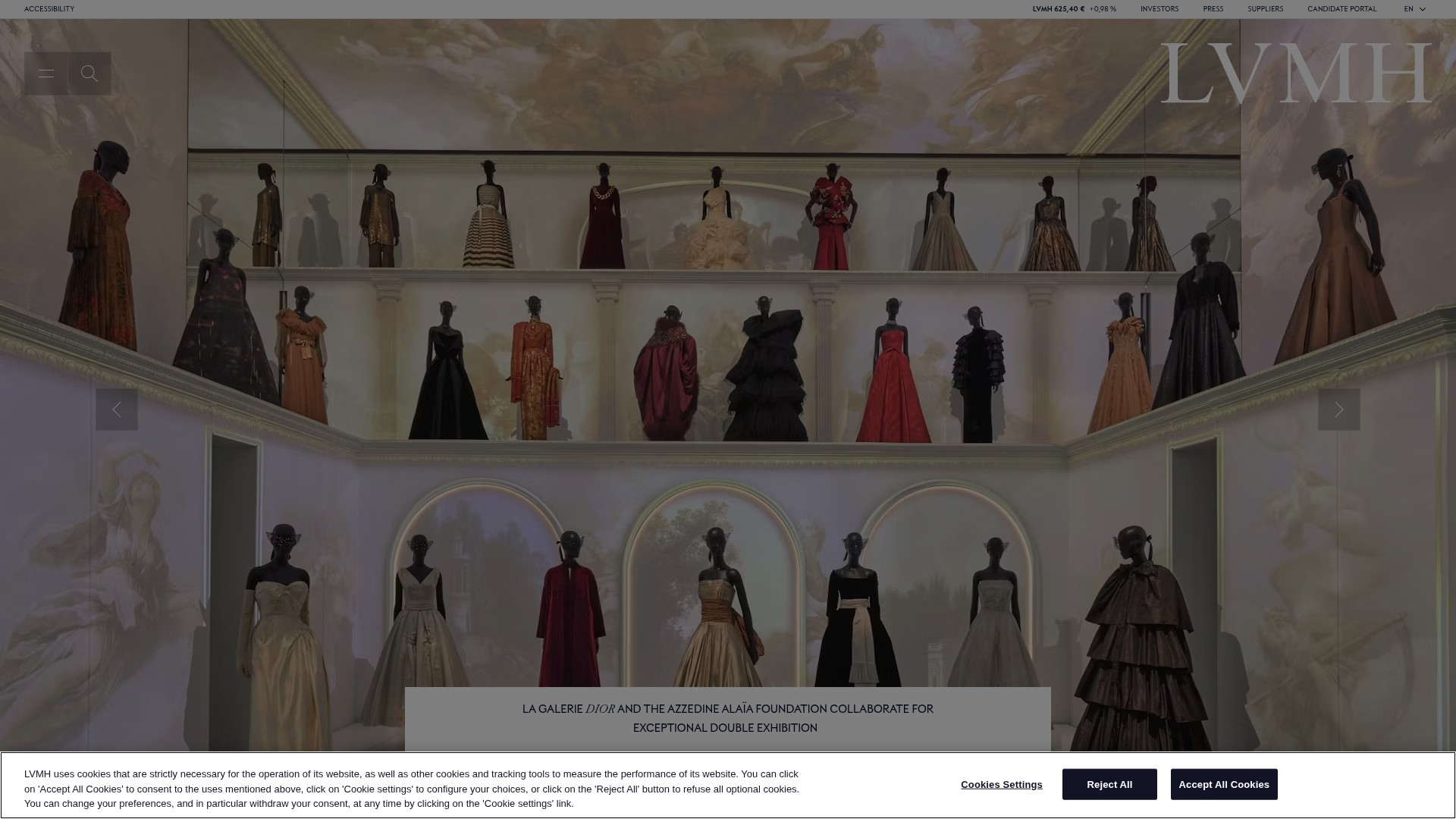Open the Press menu item
Viewport: 1456px width, 819px height.
1213,9
